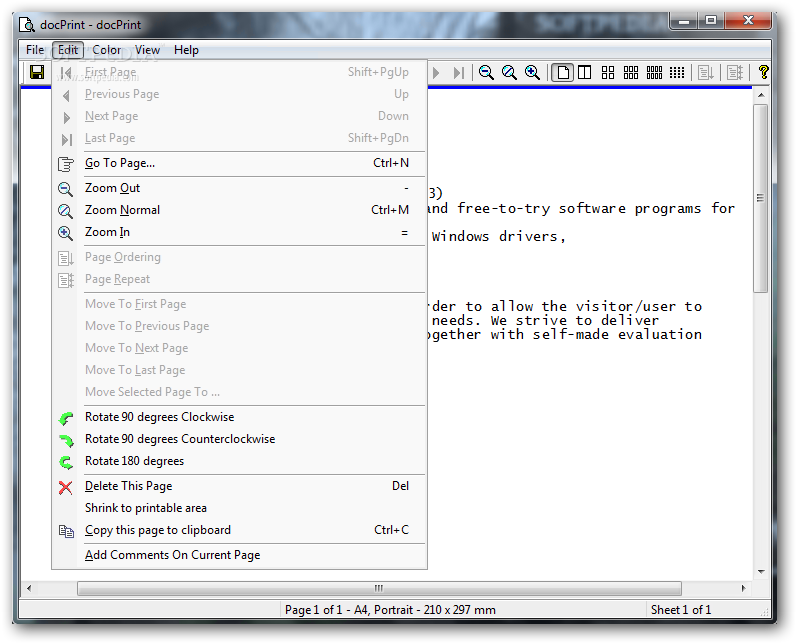
Task: Click the toolbar Page Ordering icon
Action: pyautogui.click(x=706, y=73)
